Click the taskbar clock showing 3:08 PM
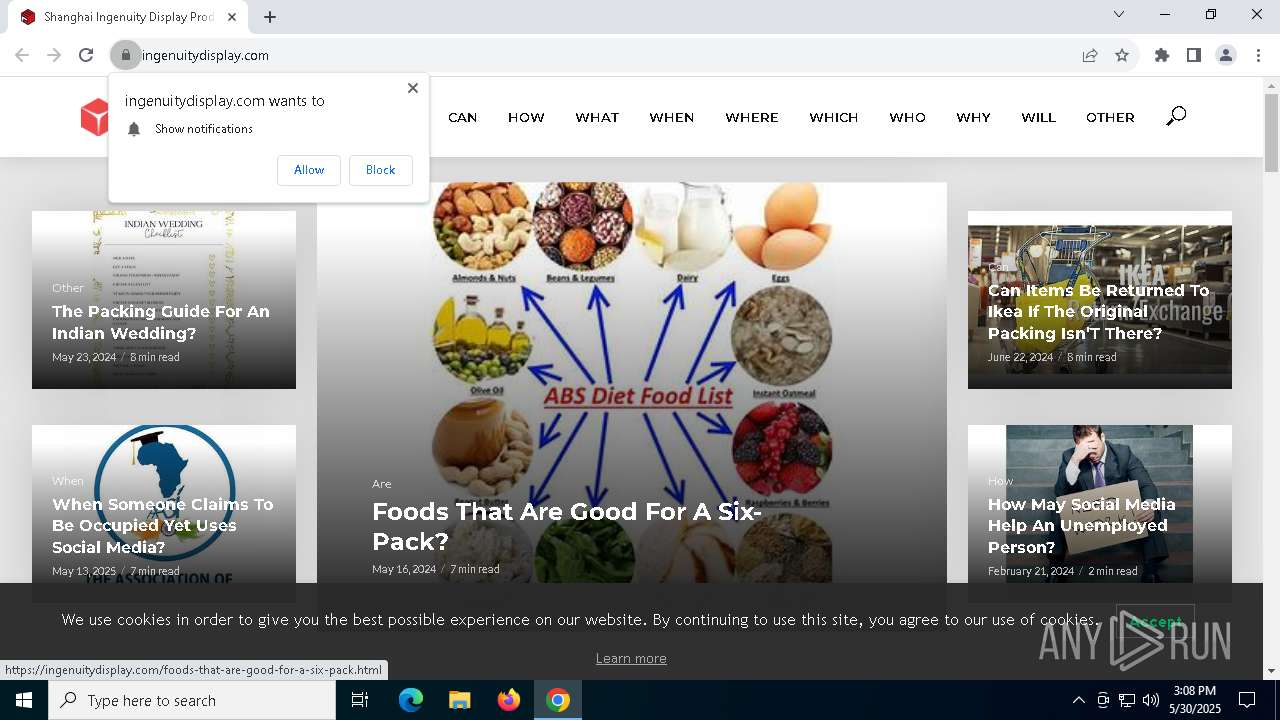 pyautogui.click(x=1195, y=700)
